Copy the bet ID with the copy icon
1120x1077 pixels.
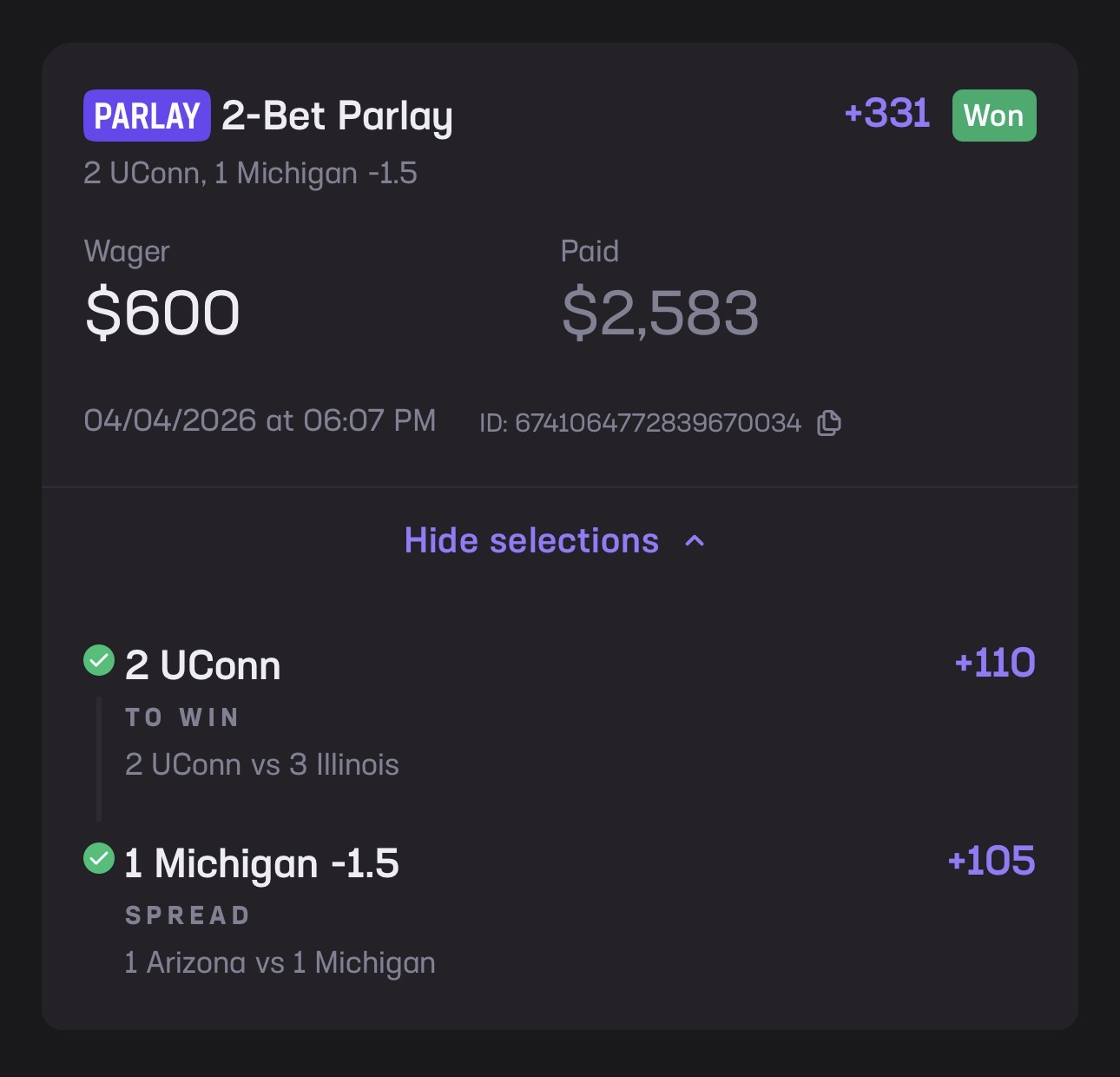[829, 423]
